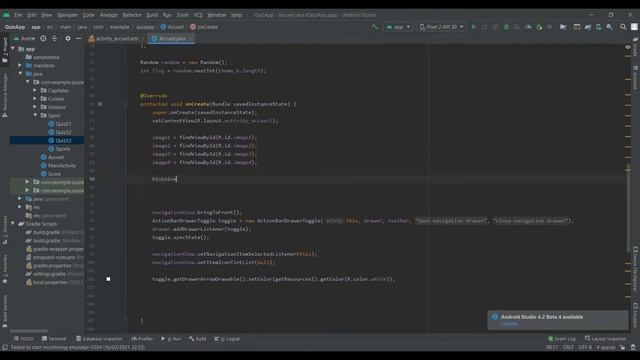Place cursor on the histoire code line
The width and height of the screenshot is (640, 360).
(x=164, y=179)
